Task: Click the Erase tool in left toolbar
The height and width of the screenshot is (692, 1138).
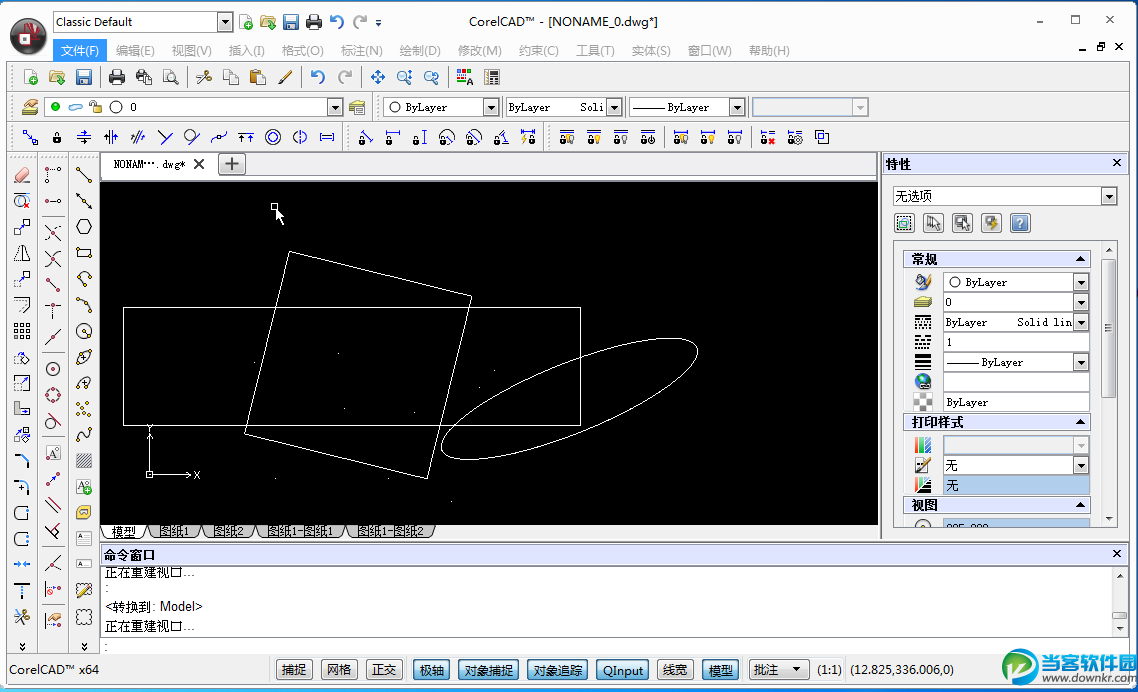Action: (22, 175)
